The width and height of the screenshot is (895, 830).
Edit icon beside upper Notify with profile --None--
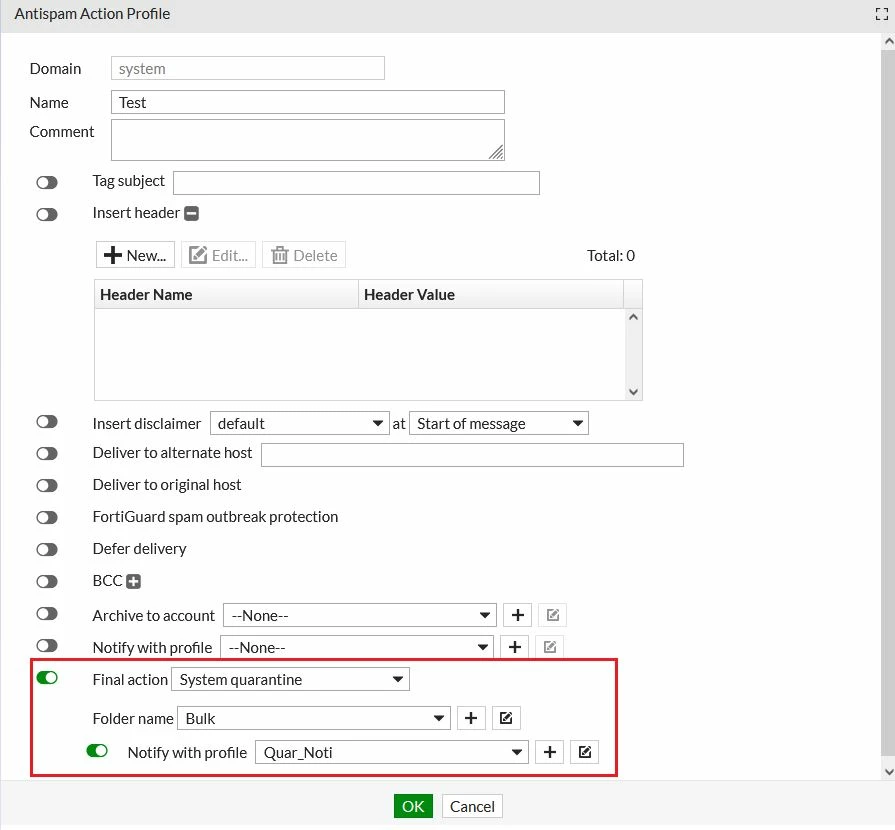pos(550,647)
